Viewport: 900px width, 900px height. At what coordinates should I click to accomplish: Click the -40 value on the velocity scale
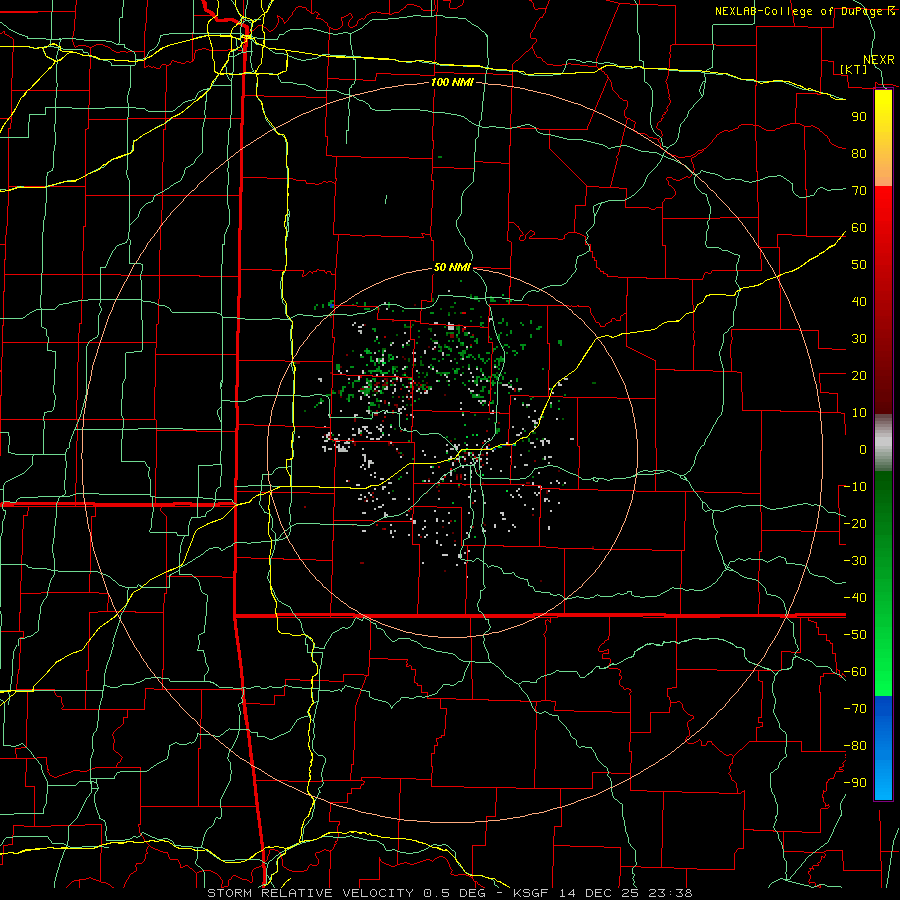(855, 598)
